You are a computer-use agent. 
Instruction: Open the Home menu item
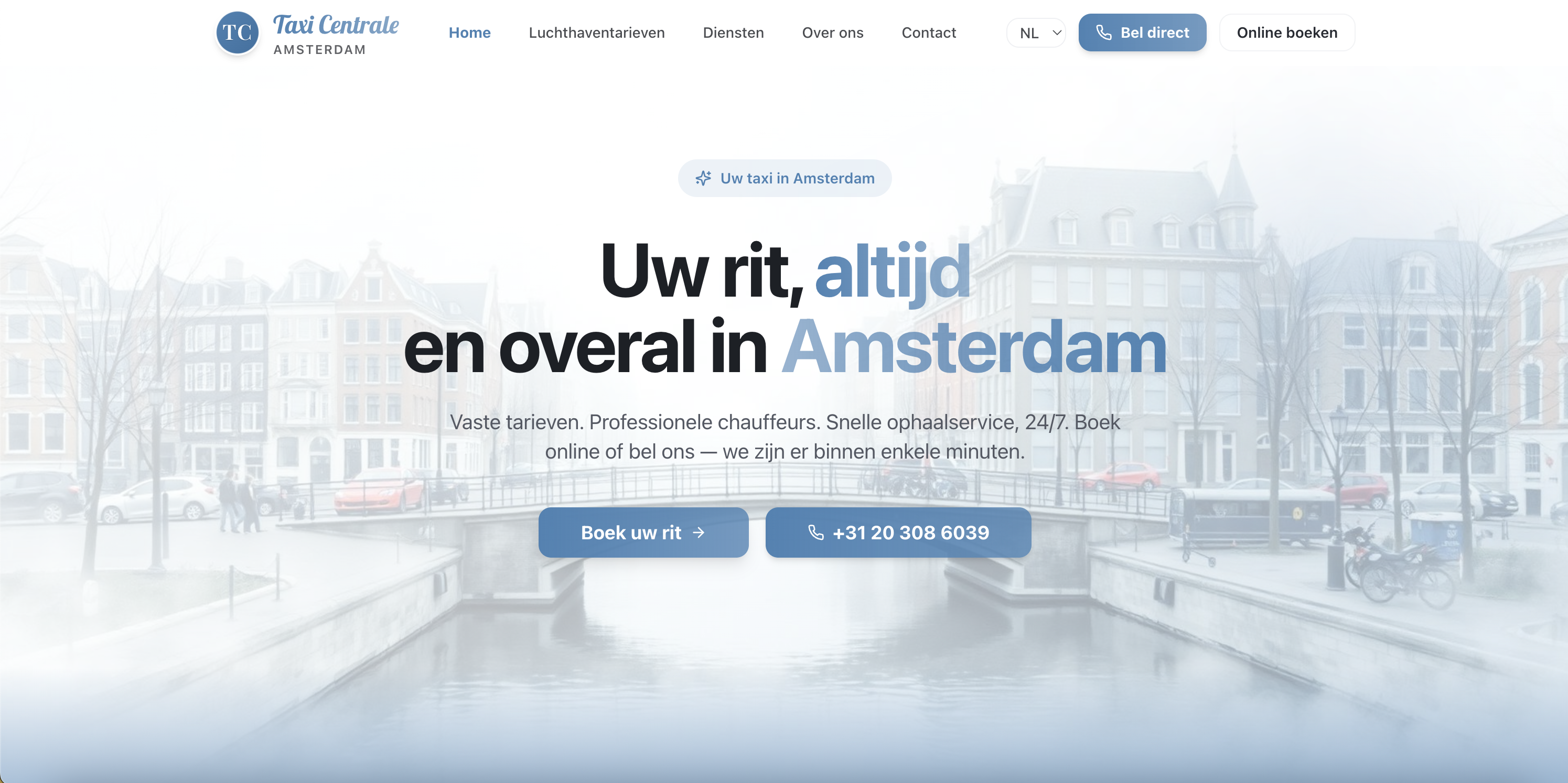tap(469, 33)
